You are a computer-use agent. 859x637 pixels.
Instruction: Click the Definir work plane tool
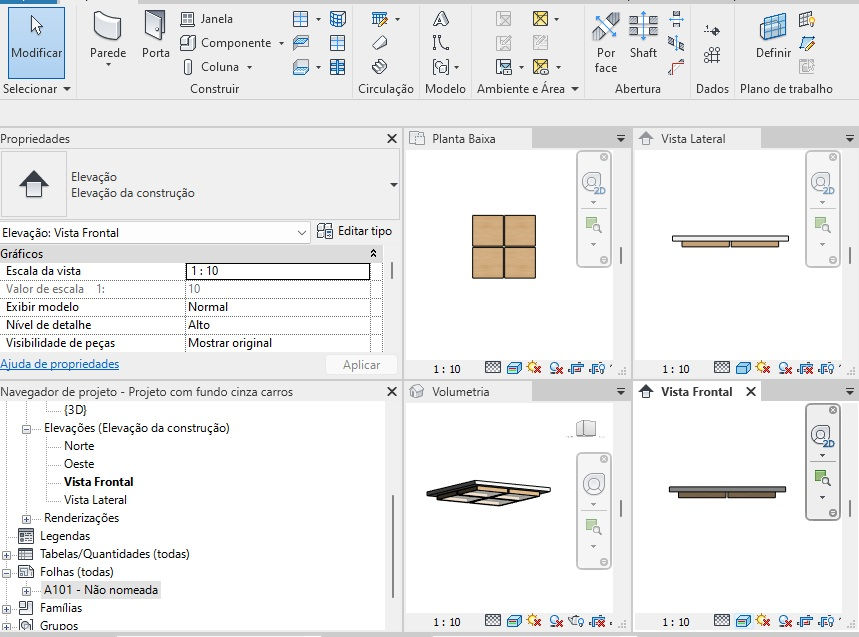coord(773,36)
